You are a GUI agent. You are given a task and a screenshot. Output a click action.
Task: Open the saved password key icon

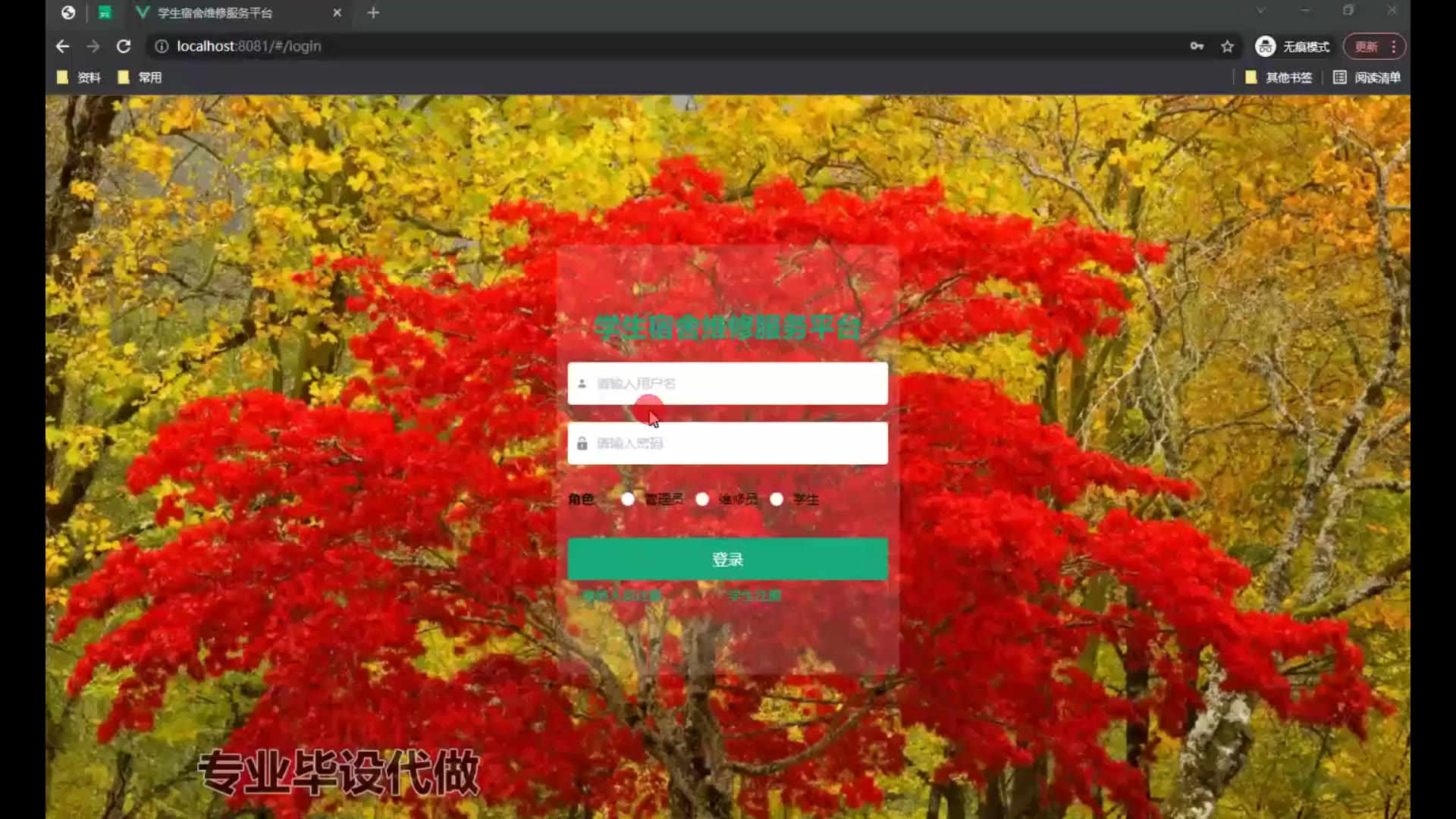pyautogui.click(x=1197, y=46)
